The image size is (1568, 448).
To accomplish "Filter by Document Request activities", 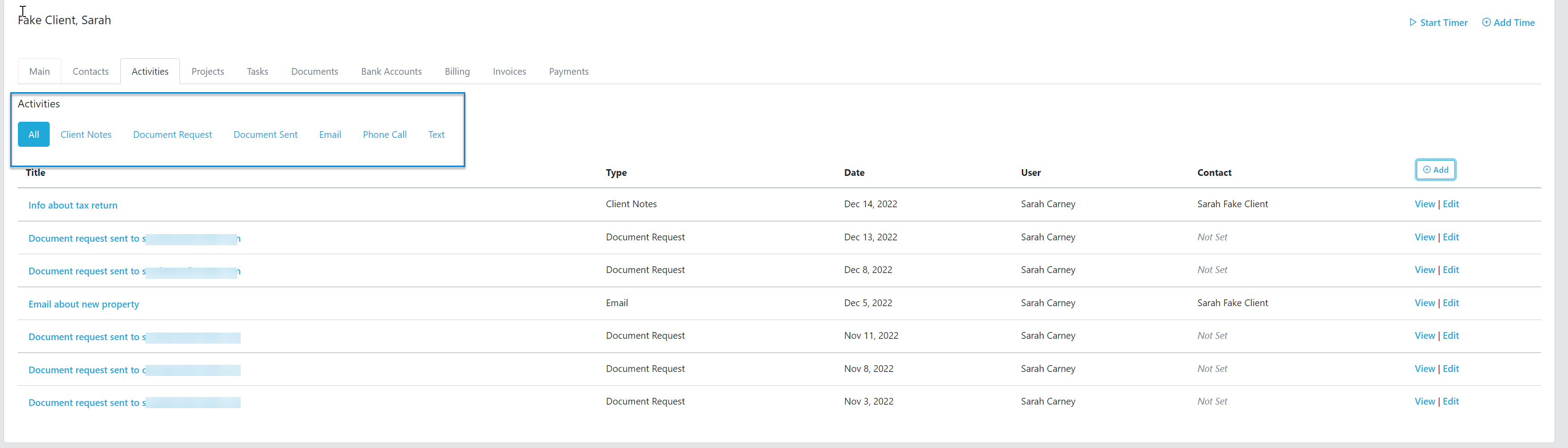I will pos(172,134).
